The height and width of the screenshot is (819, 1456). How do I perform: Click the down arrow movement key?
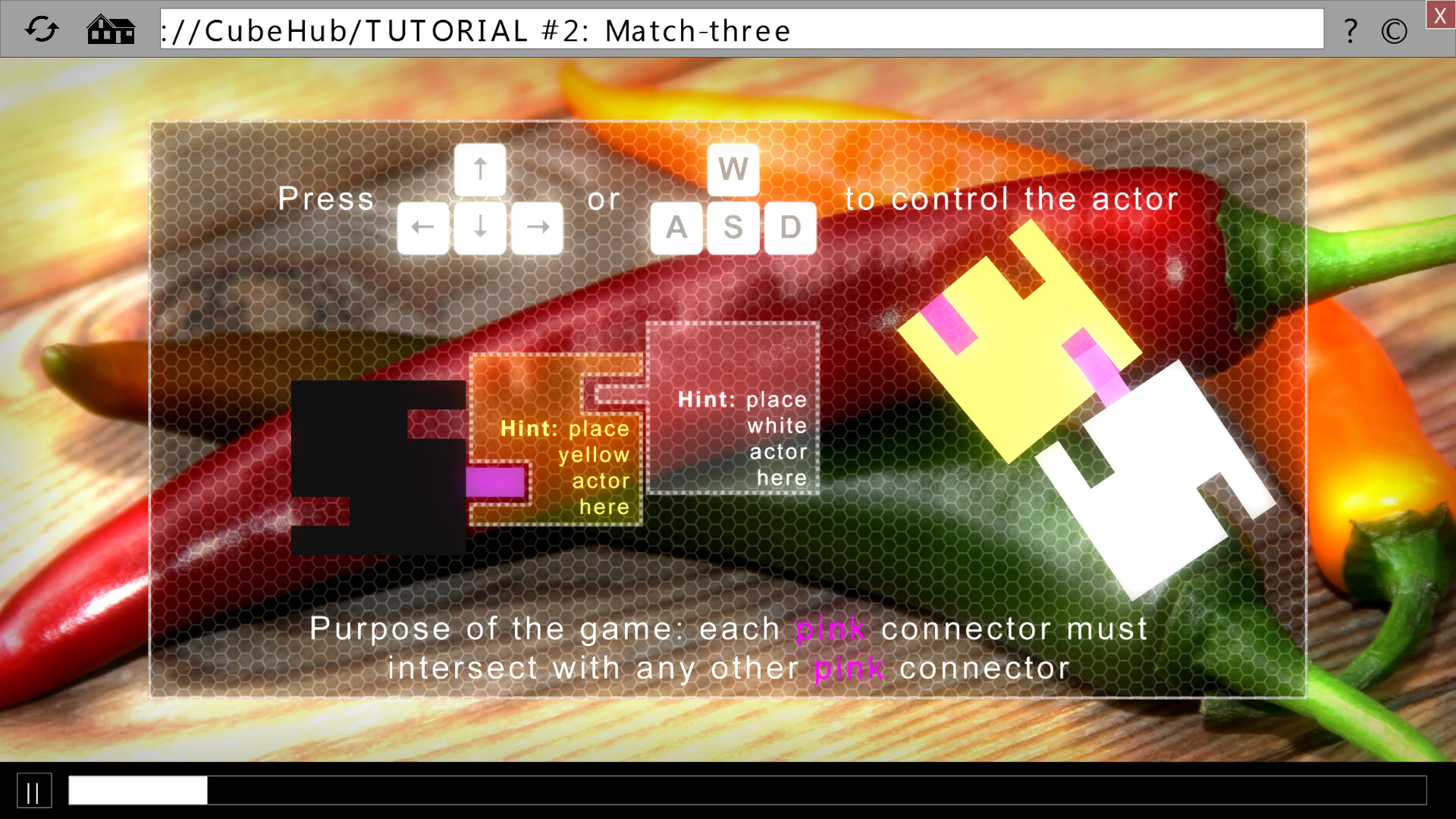pyautogui.click(x=479, y=227)
